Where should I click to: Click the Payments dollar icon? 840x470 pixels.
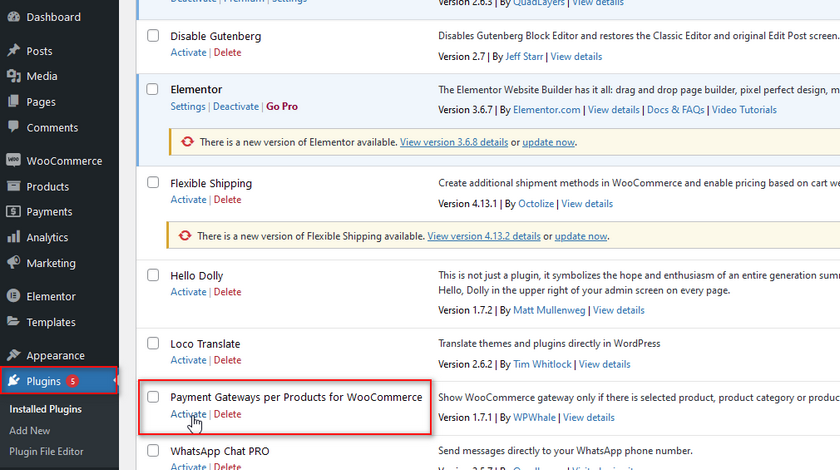(x=13, y=211)
